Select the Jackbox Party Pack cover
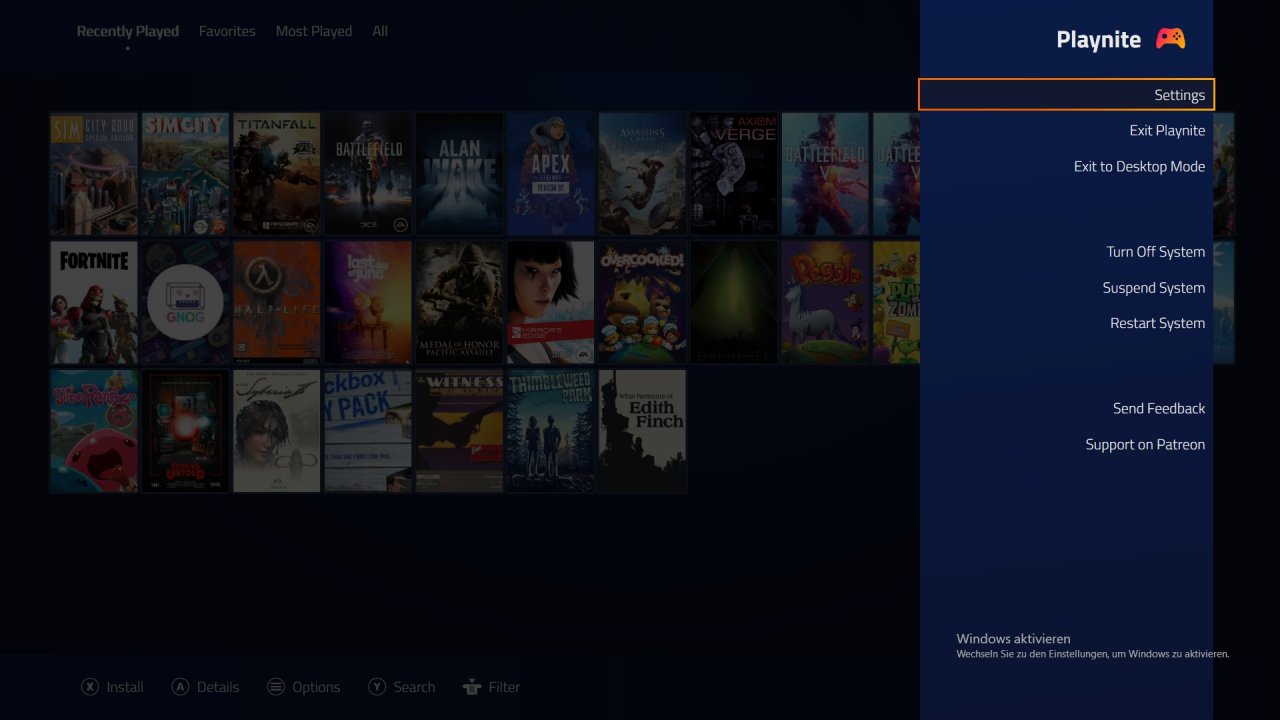 point(368,431)
